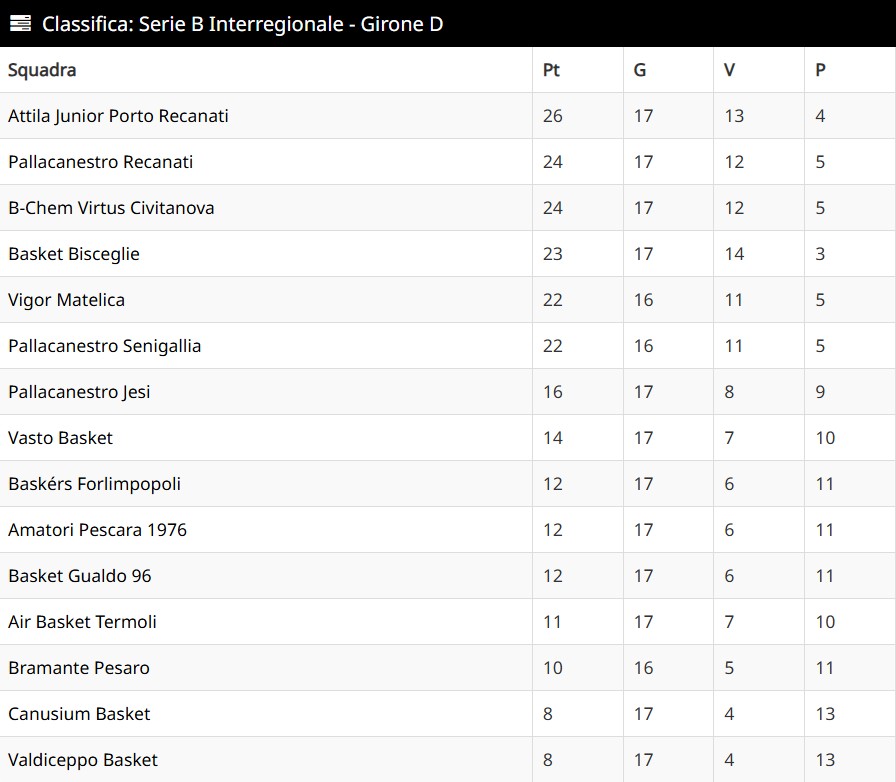This screenshot has height=782, width=896.
Task: Click the V column header
Action: pyautogui.click(x=730, y=70)
